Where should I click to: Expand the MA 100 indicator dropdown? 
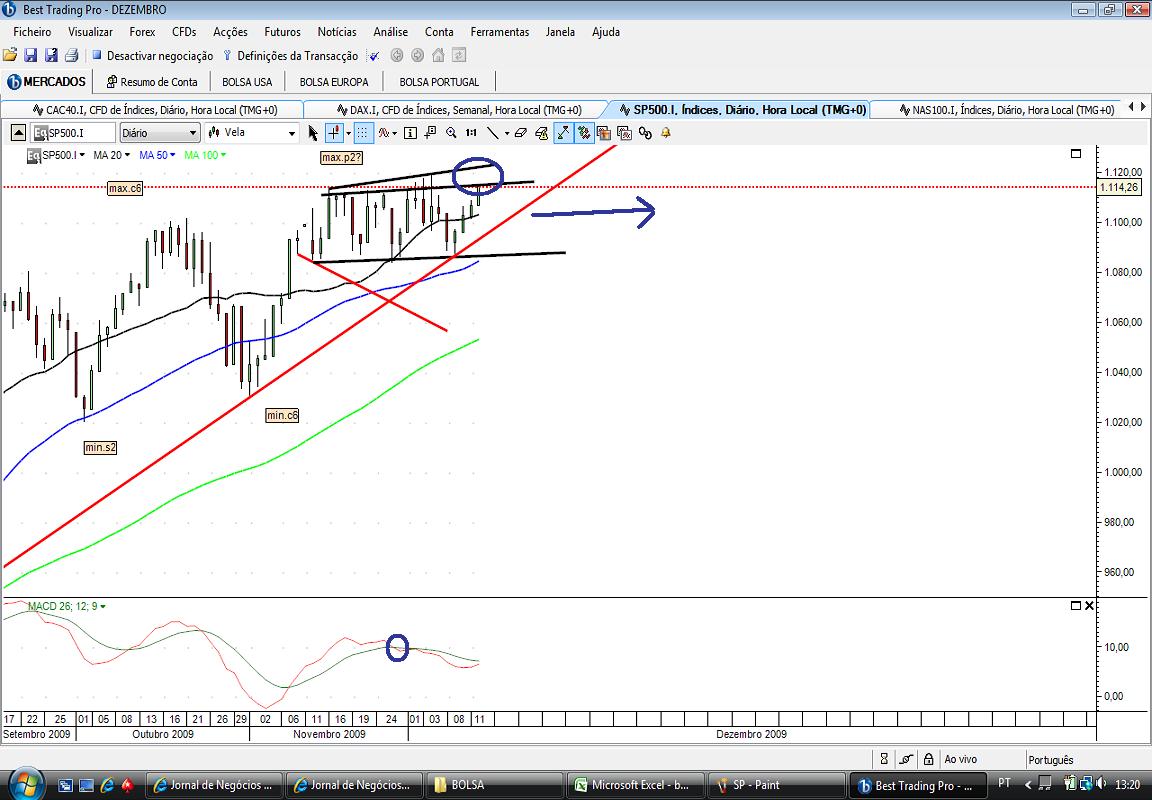point(223,155)
